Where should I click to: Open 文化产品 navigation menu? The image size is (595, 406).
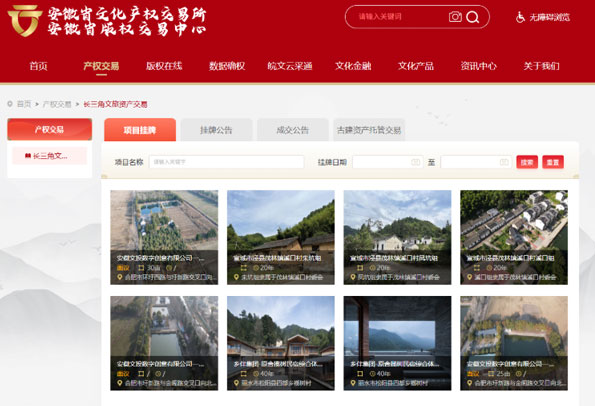click(x=416, y=66)
